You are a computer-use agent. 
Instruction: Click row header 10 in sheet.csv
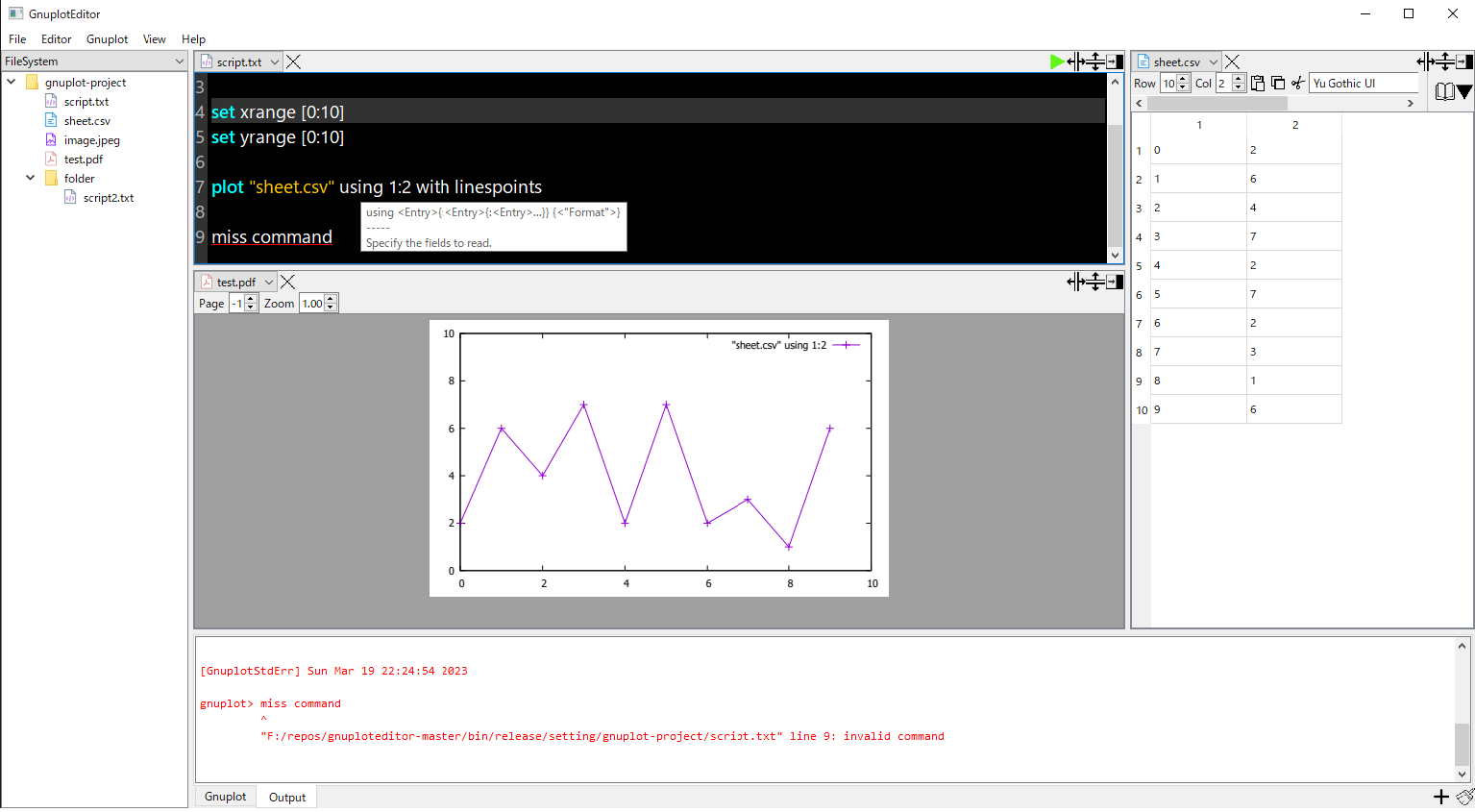[x=1142, y=409]
